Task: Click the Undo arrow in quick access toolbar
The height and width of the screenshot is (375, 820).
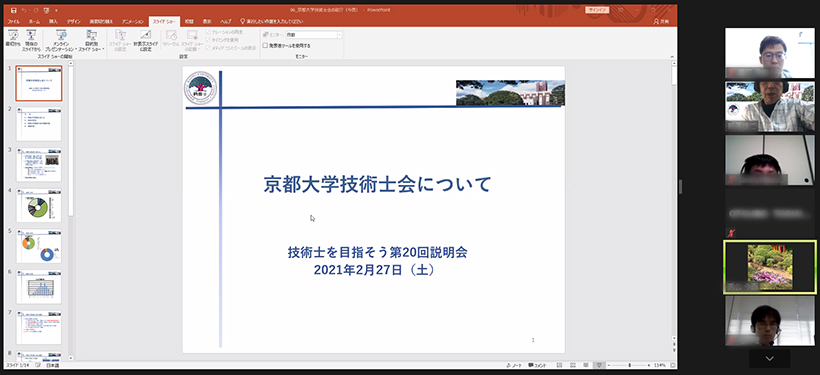Action: pos(24,10)
